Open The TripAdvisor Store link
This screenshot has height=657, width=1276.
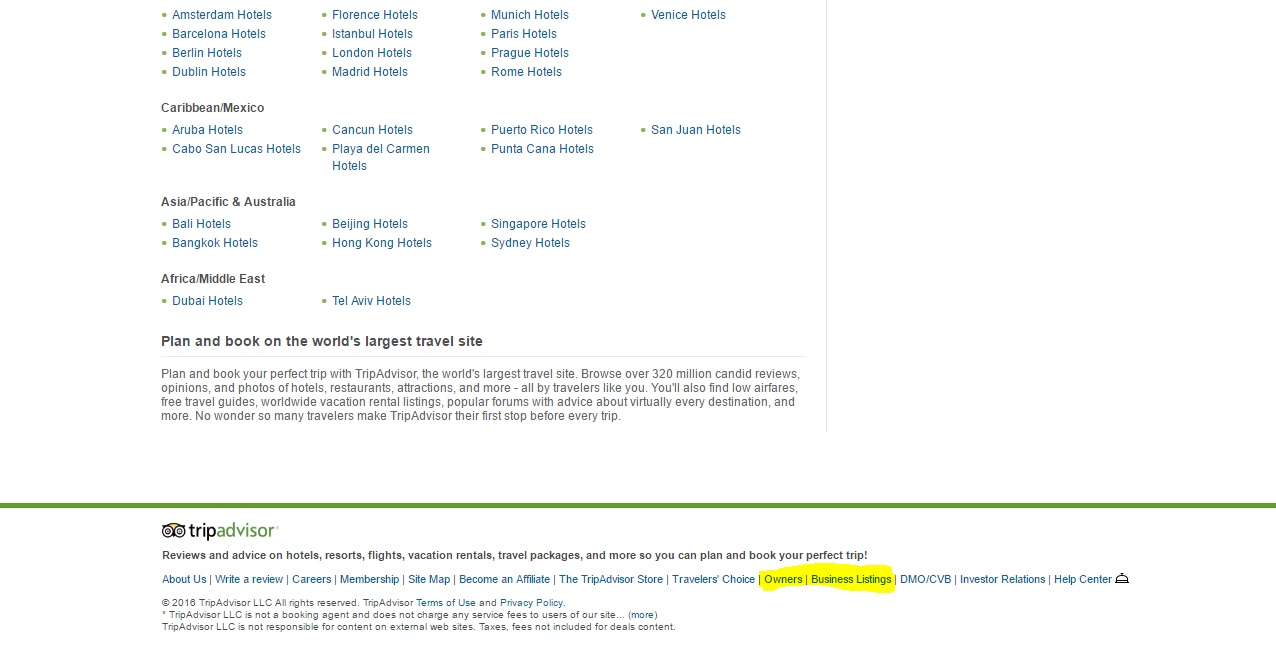click(x=611, y=580)
